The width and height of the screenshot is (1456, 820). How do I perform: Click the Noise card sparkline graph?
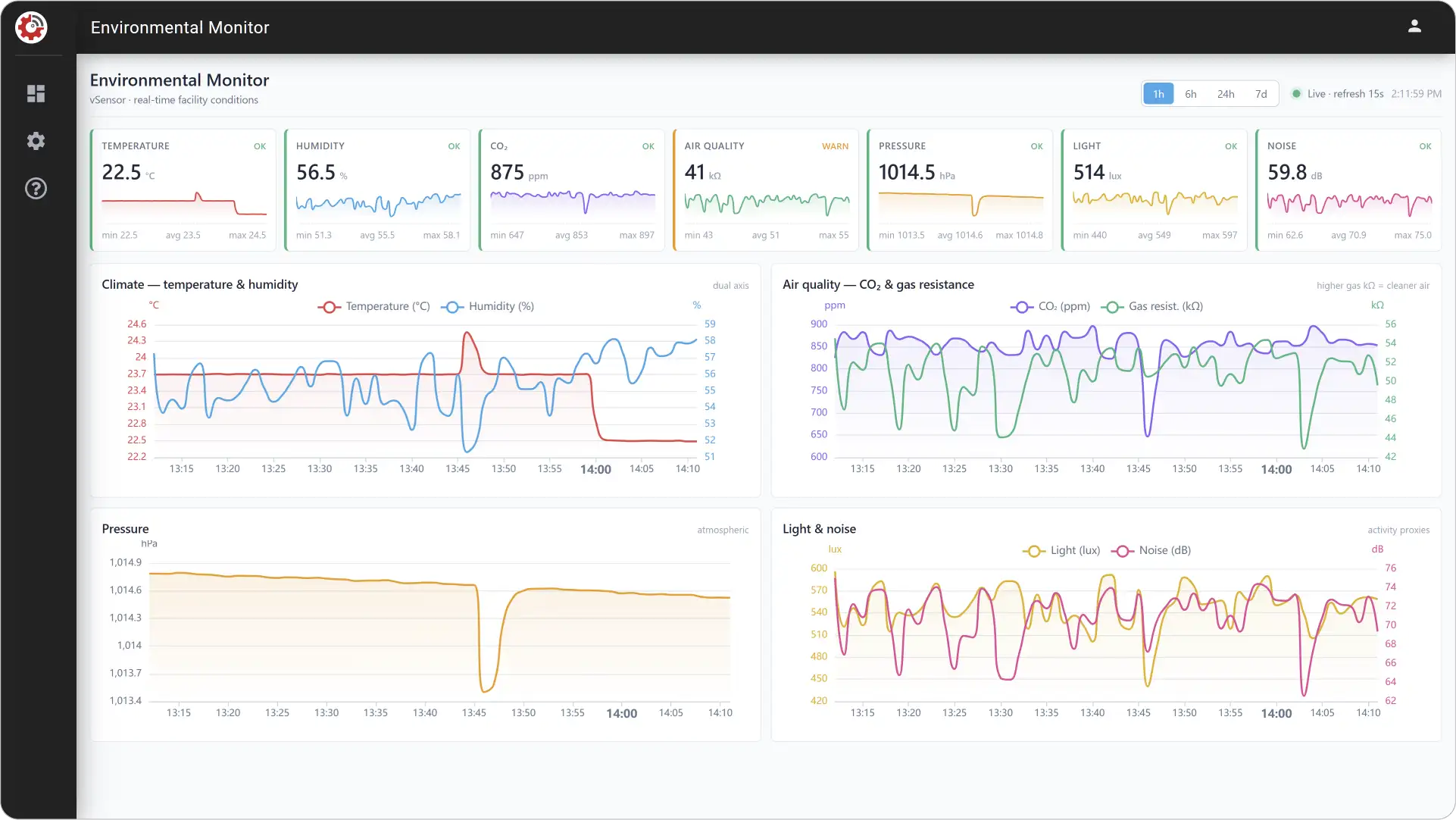point(1349,205)
